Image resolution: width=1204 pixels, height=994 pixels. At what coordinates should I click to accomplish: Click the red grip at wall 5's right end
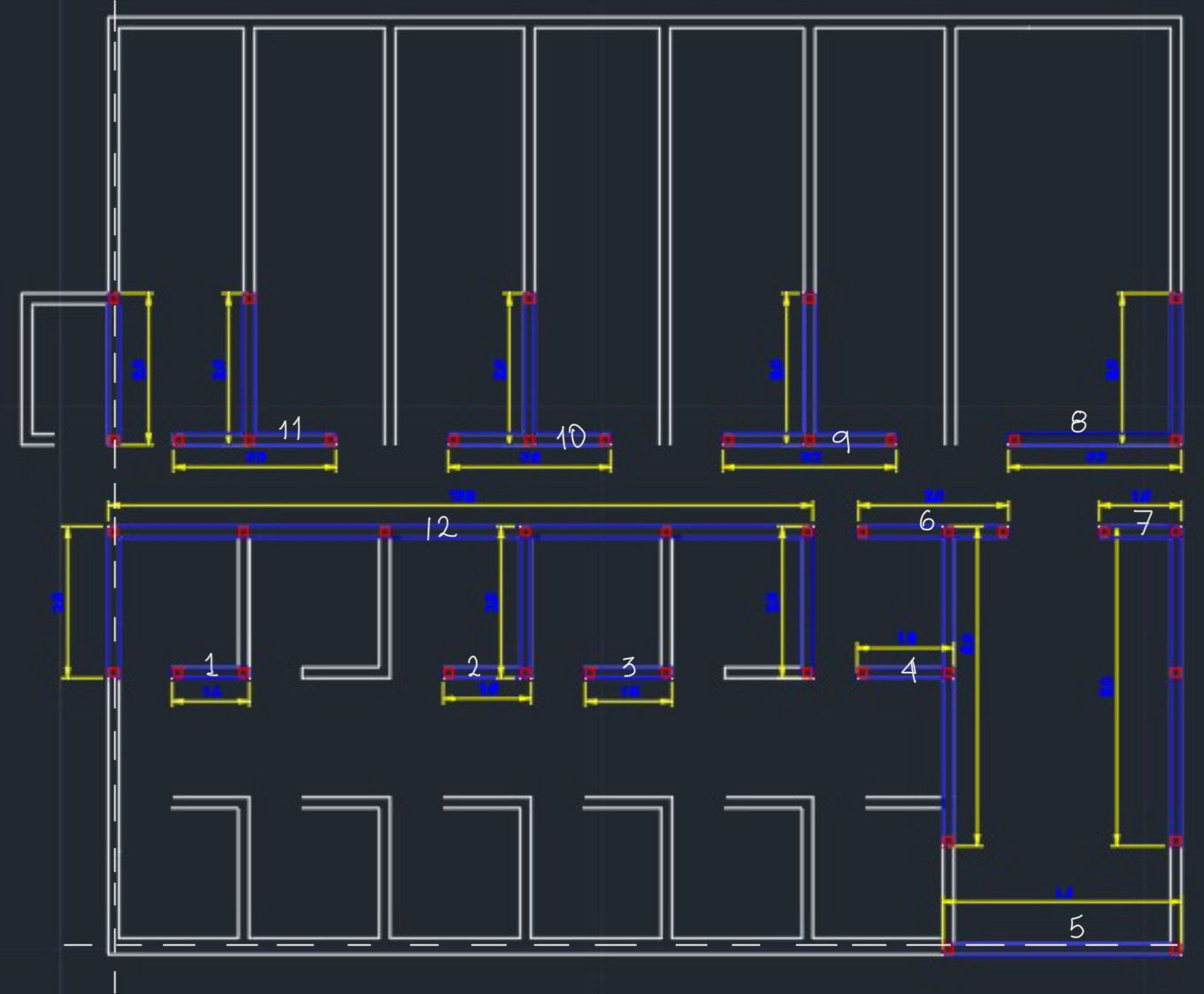point(1176,949)
